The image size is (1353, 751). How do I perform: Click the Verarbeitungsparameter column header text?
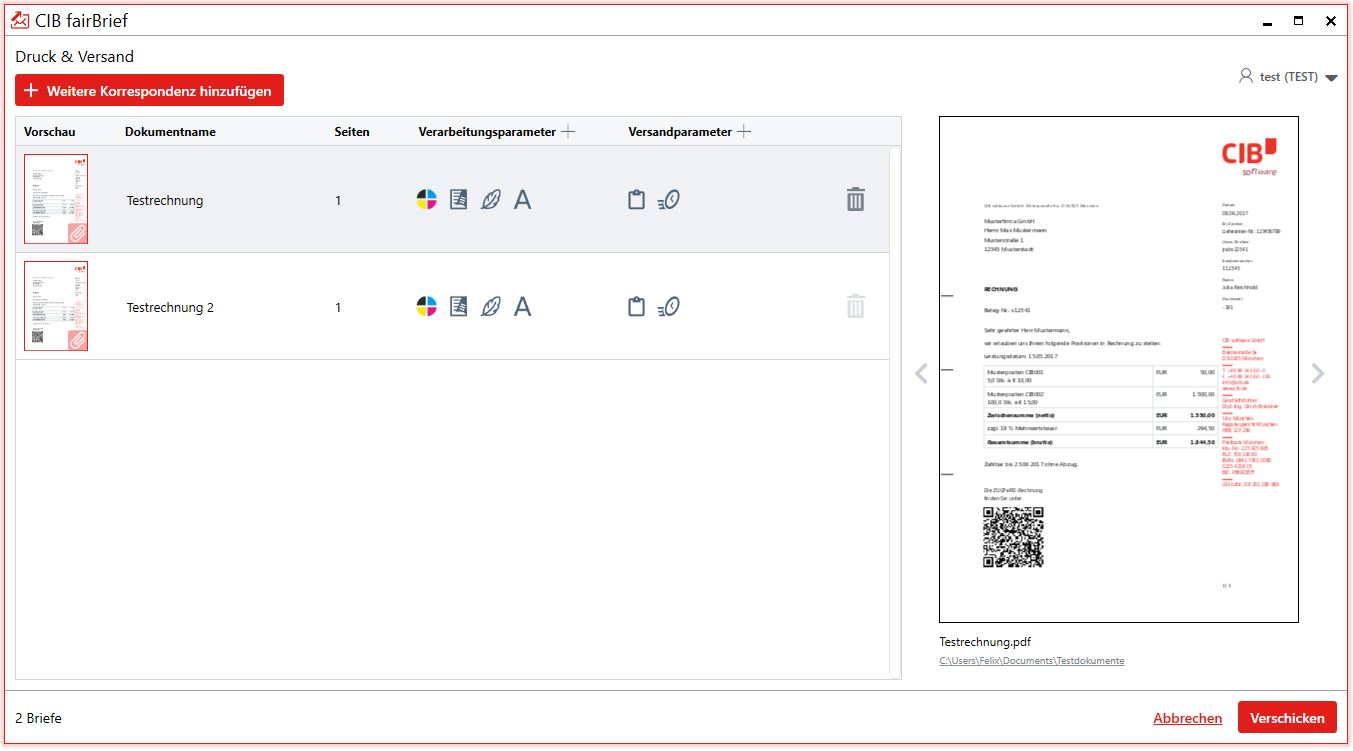click(487, 131)
